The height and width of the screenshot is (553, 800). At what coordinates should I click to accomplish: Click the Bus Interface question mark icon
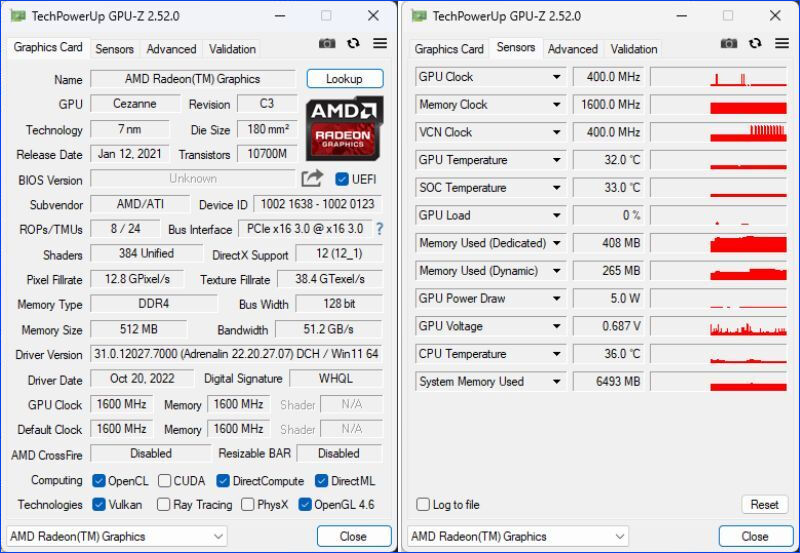click(379, 229)
